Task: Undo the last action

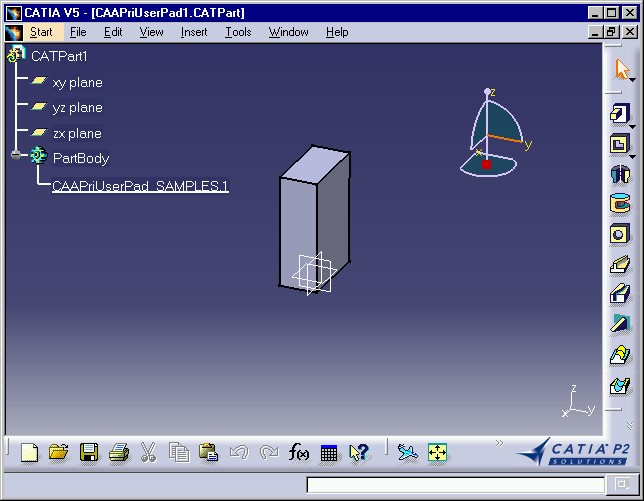Action: (239, 453)
